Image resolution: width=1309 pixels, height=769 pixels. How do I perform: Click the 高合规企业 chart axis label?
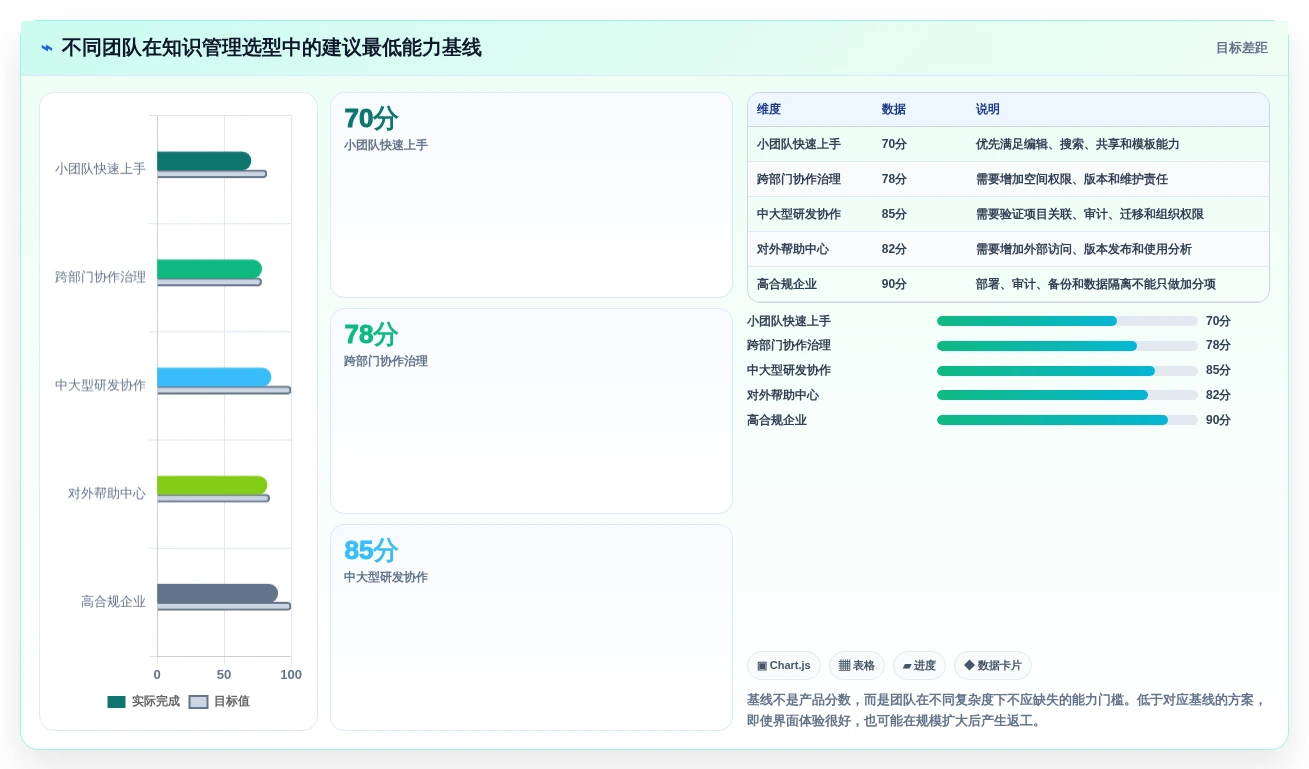tap(113, 601)
